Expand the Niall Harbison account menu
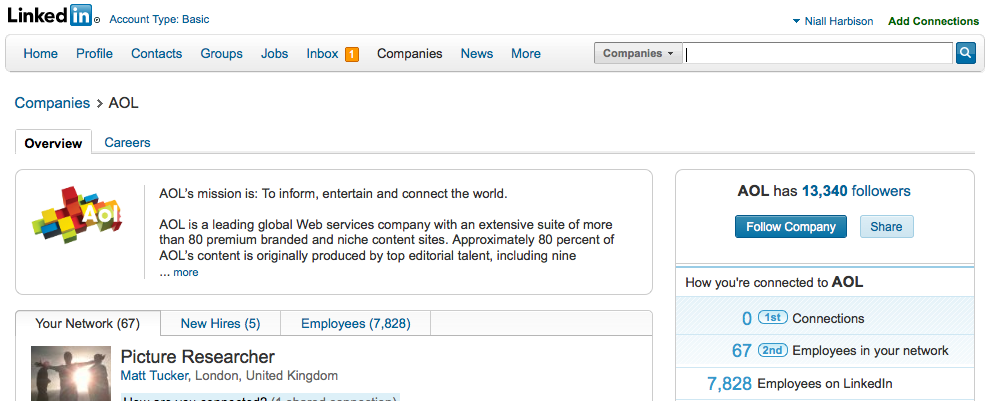 click(x=833, y=21)
